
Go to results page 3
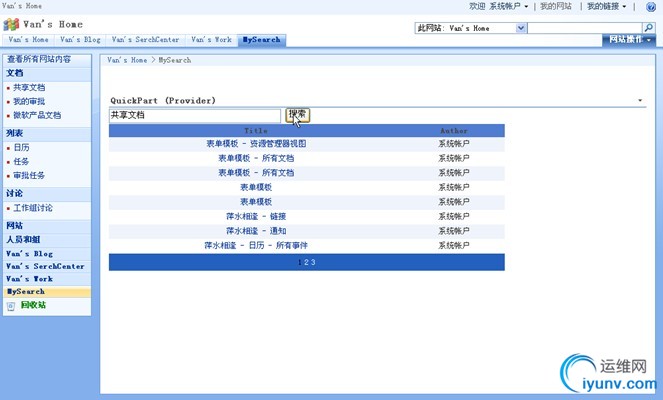coord(313,262)
